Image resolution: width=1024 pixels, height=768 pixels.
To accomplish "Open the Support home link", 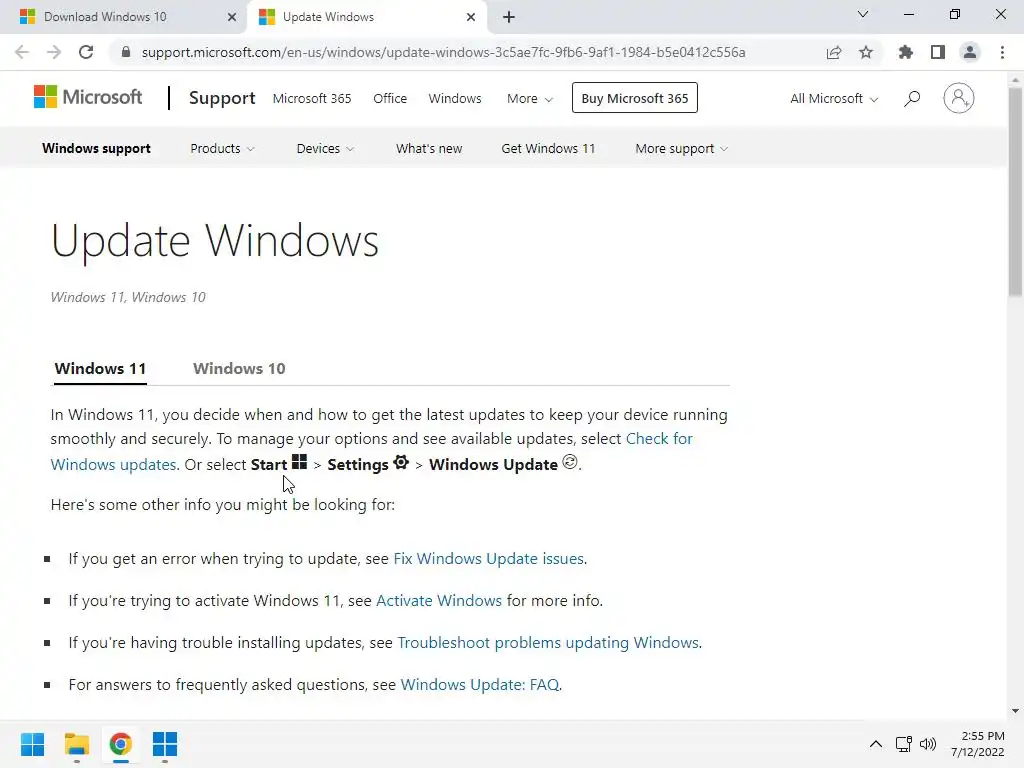I will [x=222, y=98].
